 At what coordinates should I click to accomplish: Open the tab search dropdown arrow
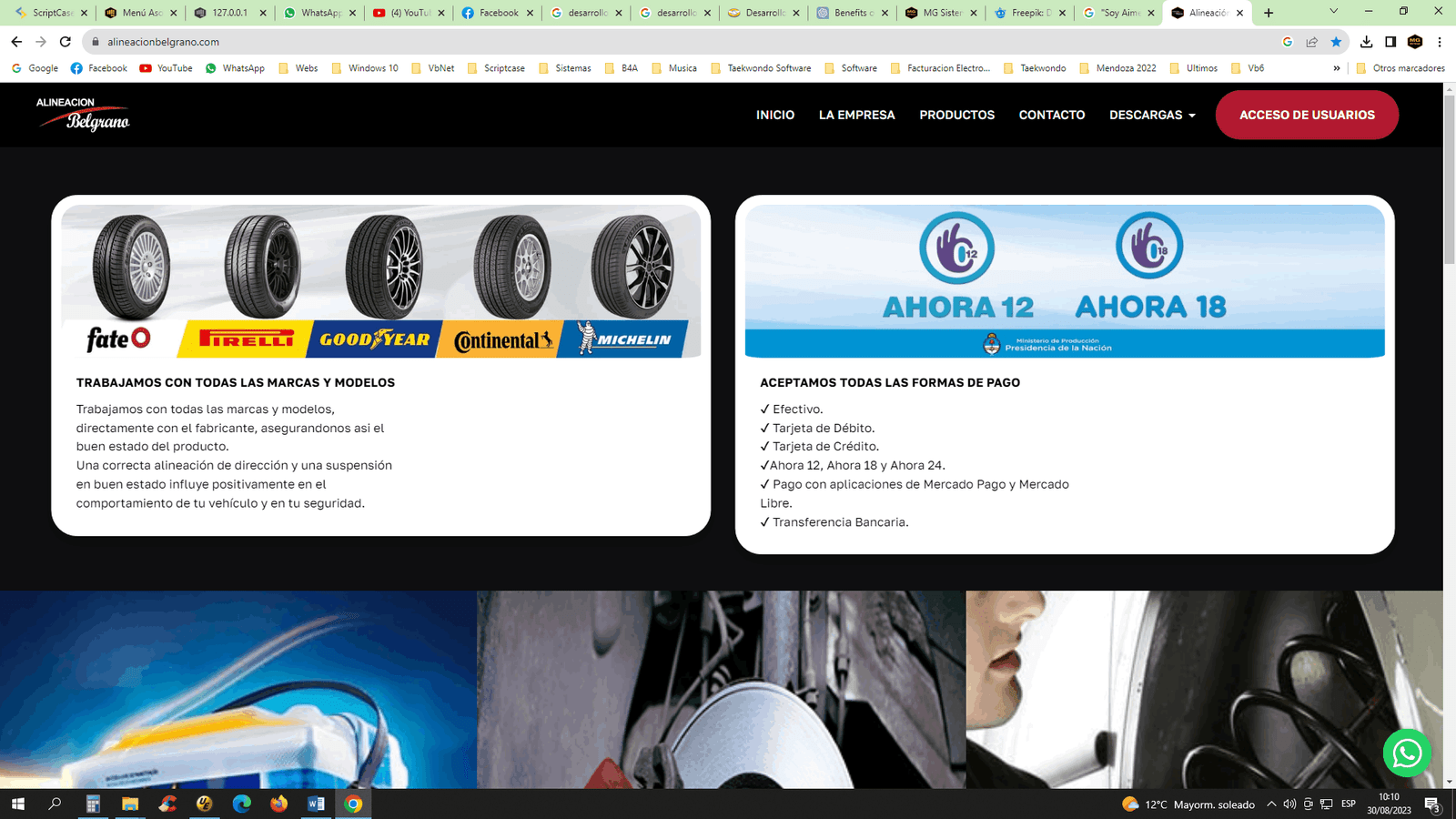pos(1333,12)
